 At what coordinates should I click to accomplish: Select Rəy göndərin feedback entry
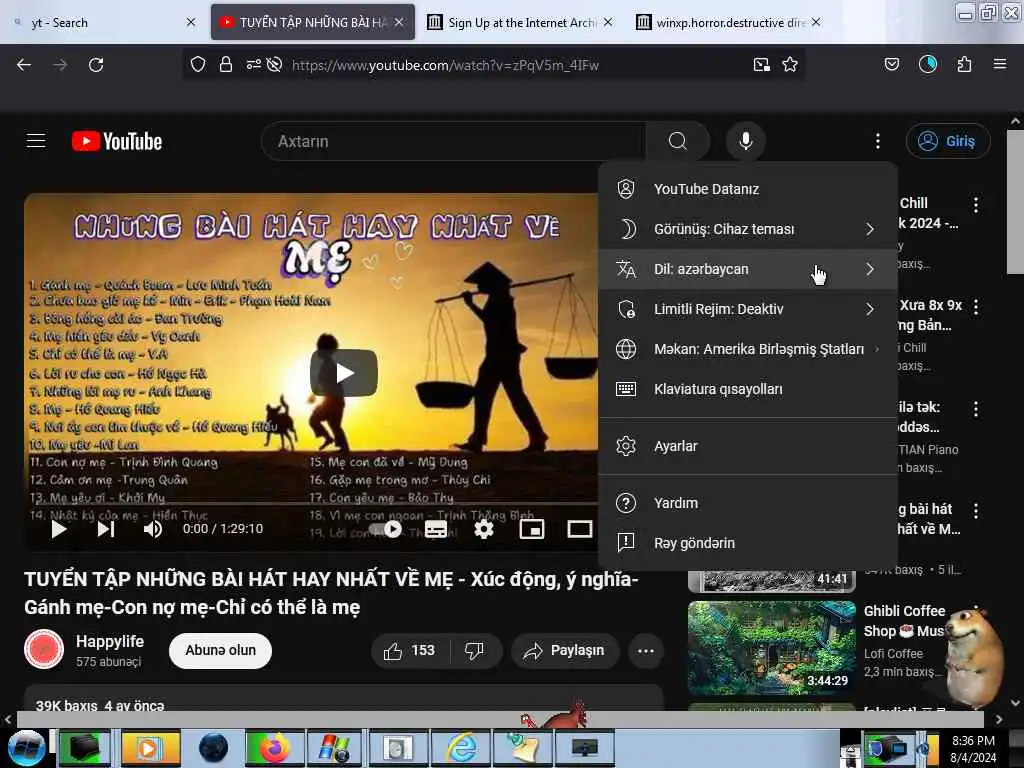click(x=748, y=543)
